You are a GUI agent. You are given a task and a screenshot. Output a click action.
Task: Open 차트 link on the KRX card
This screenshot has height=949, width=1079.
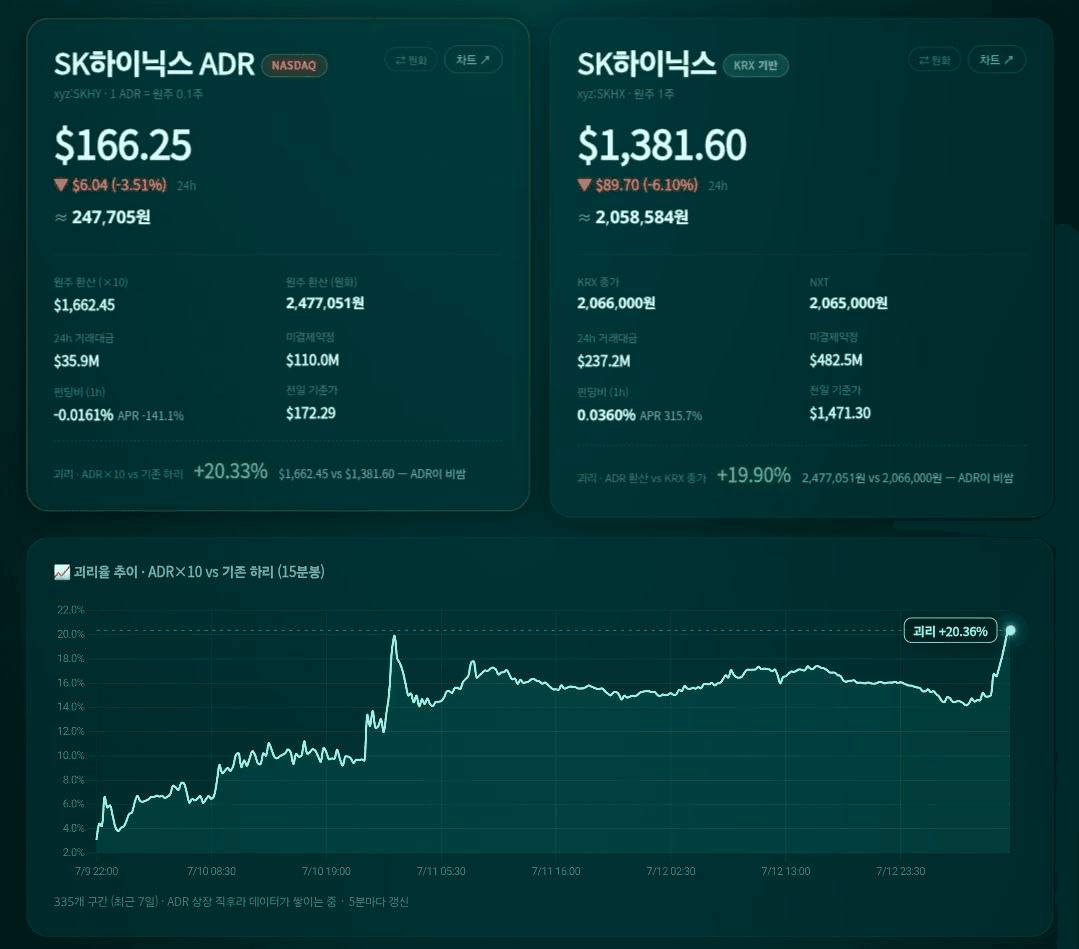tap(996, 60)
